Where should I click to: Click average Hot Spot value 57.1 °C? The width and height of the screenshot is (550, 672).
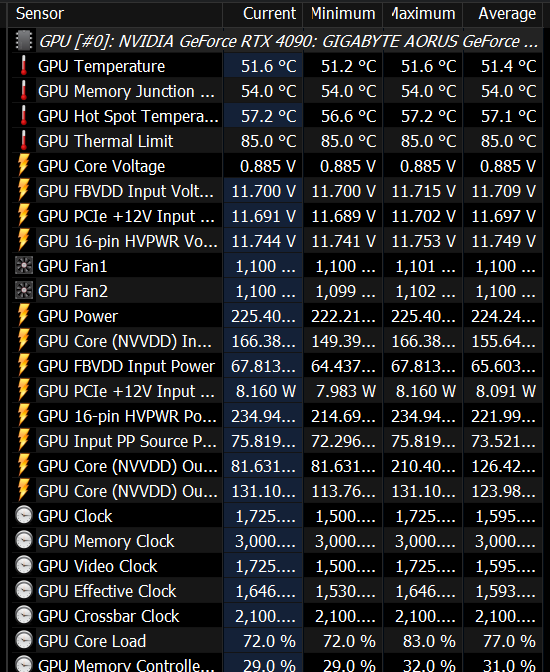(508, 116)
